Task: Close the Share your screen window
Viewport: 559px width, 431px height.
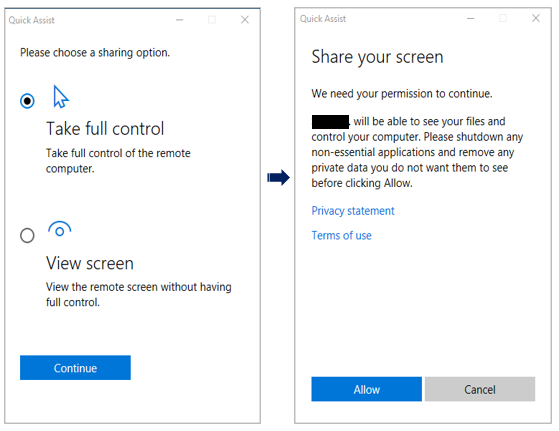Action: [x=536, y=18]
